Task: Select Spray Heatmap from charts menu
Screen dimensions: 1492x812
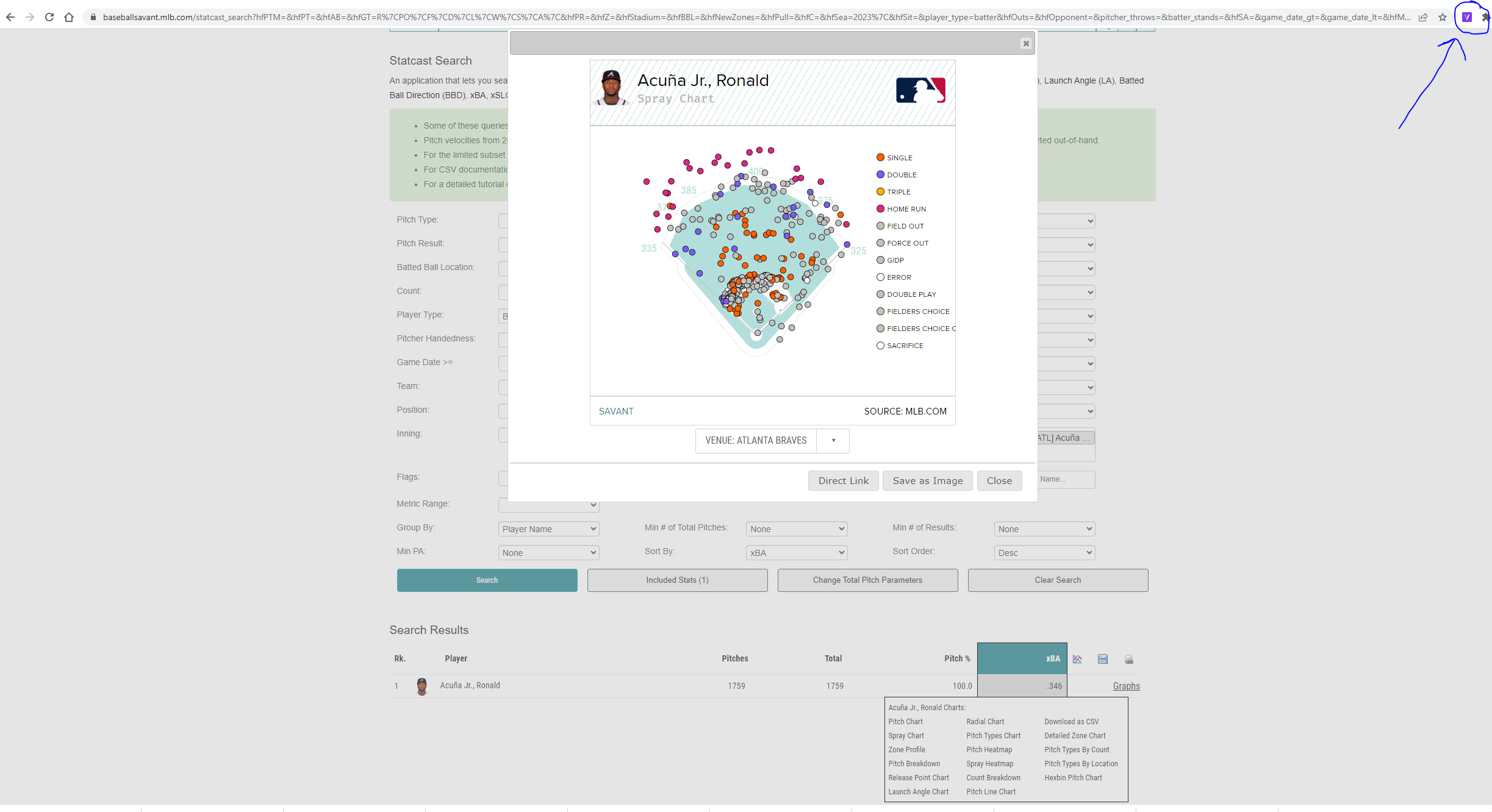Action: (989, 764)
